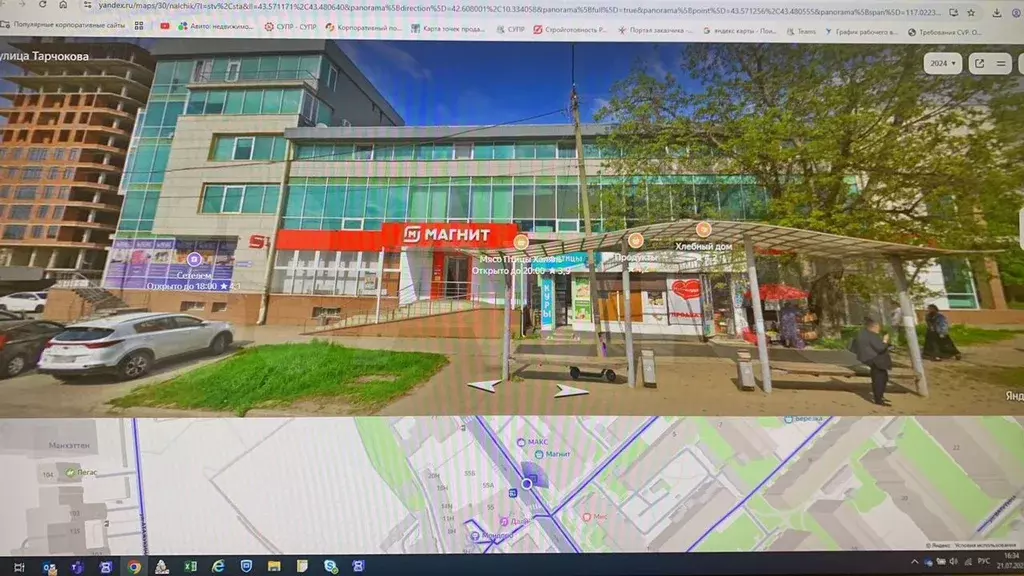Viewport: 1024px width, 576px height.
Task: Click the 'Манхэттен' label on the map
Action: pos(69,445)
